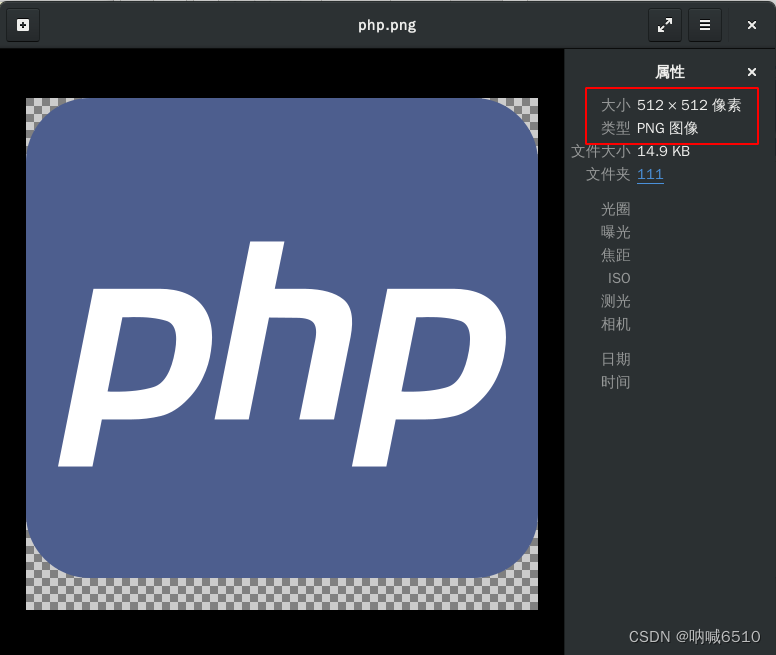Image resolution: width=776 pixels, height=655 pixels.
Task: Toggle fullscreen view of php.png
Action: [665, 25]
